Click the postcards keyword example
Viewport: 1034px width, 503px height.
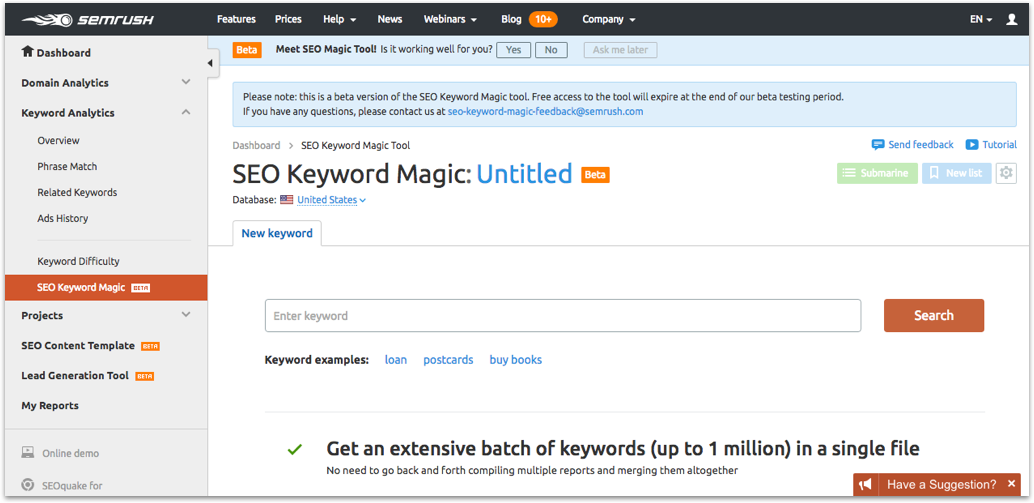pyautogui.click(x=448, y=360)
